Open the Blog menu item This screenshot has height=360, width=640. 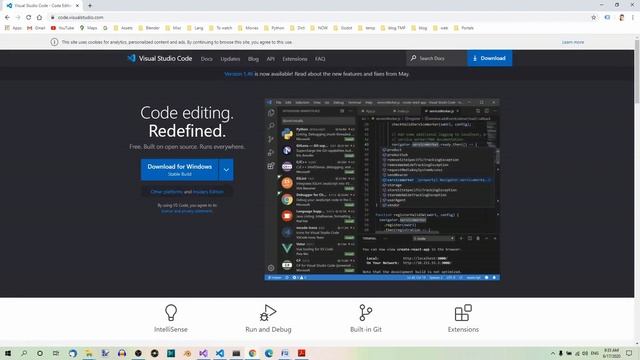253,59
